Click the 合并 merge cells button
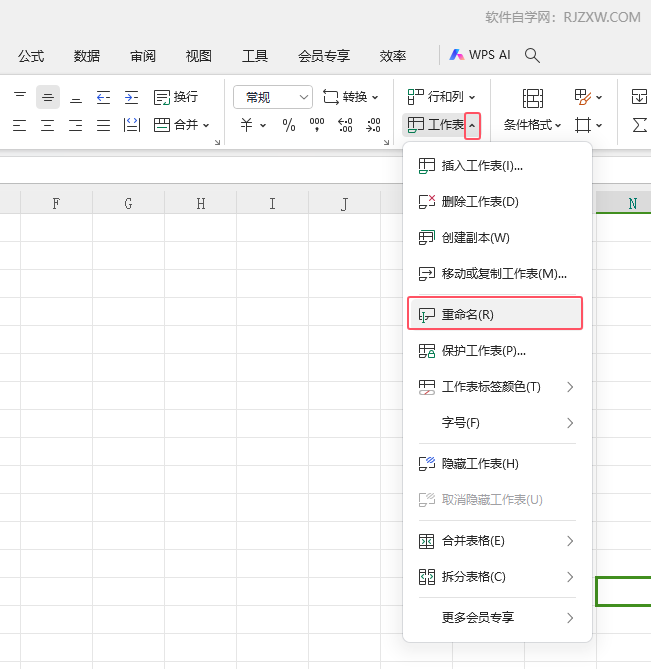Image resolution: width=651 pixels, height=669 pixels. tap(176, 125)
